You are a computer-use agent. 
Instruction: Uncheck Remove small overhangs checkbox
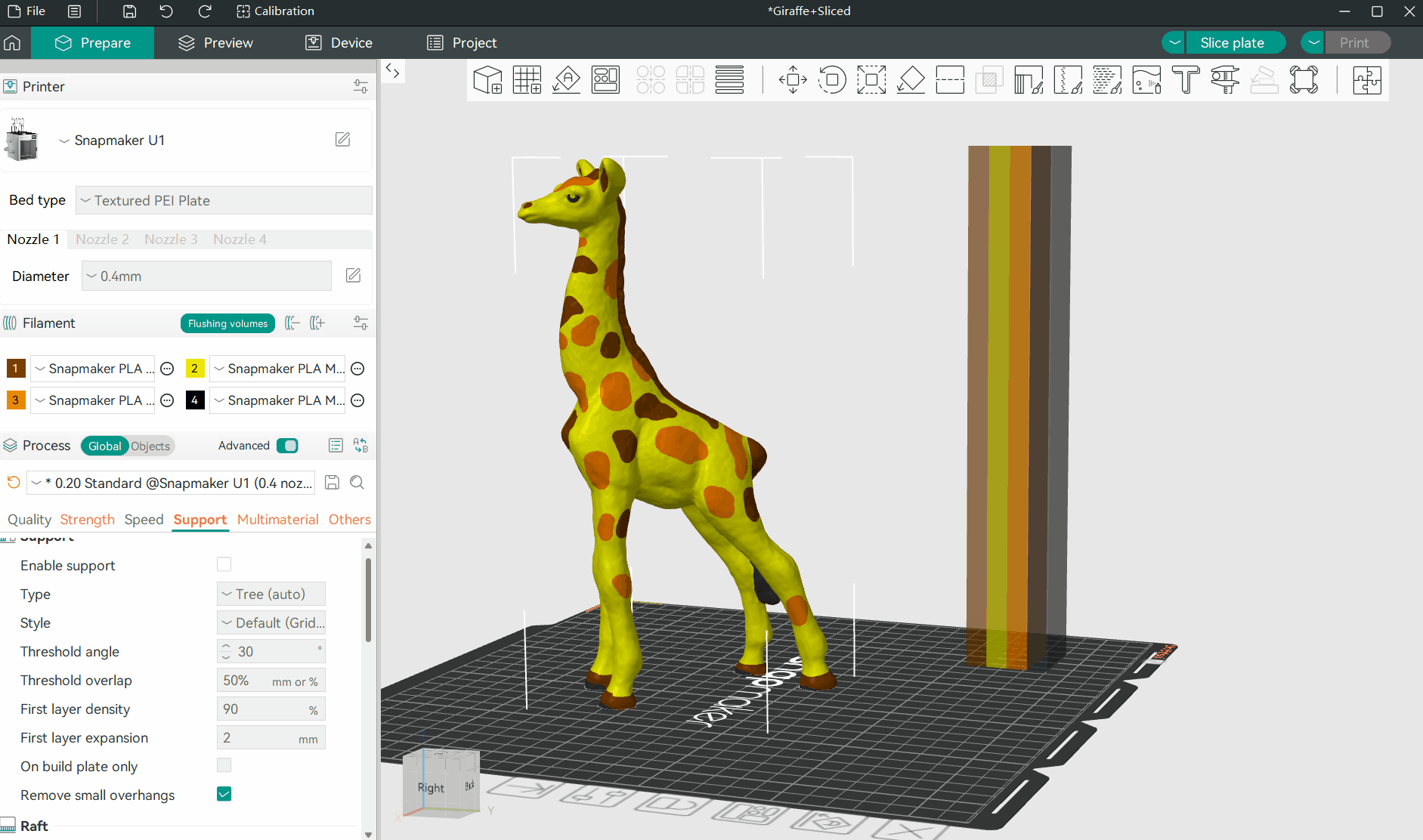tap(224, 794)
